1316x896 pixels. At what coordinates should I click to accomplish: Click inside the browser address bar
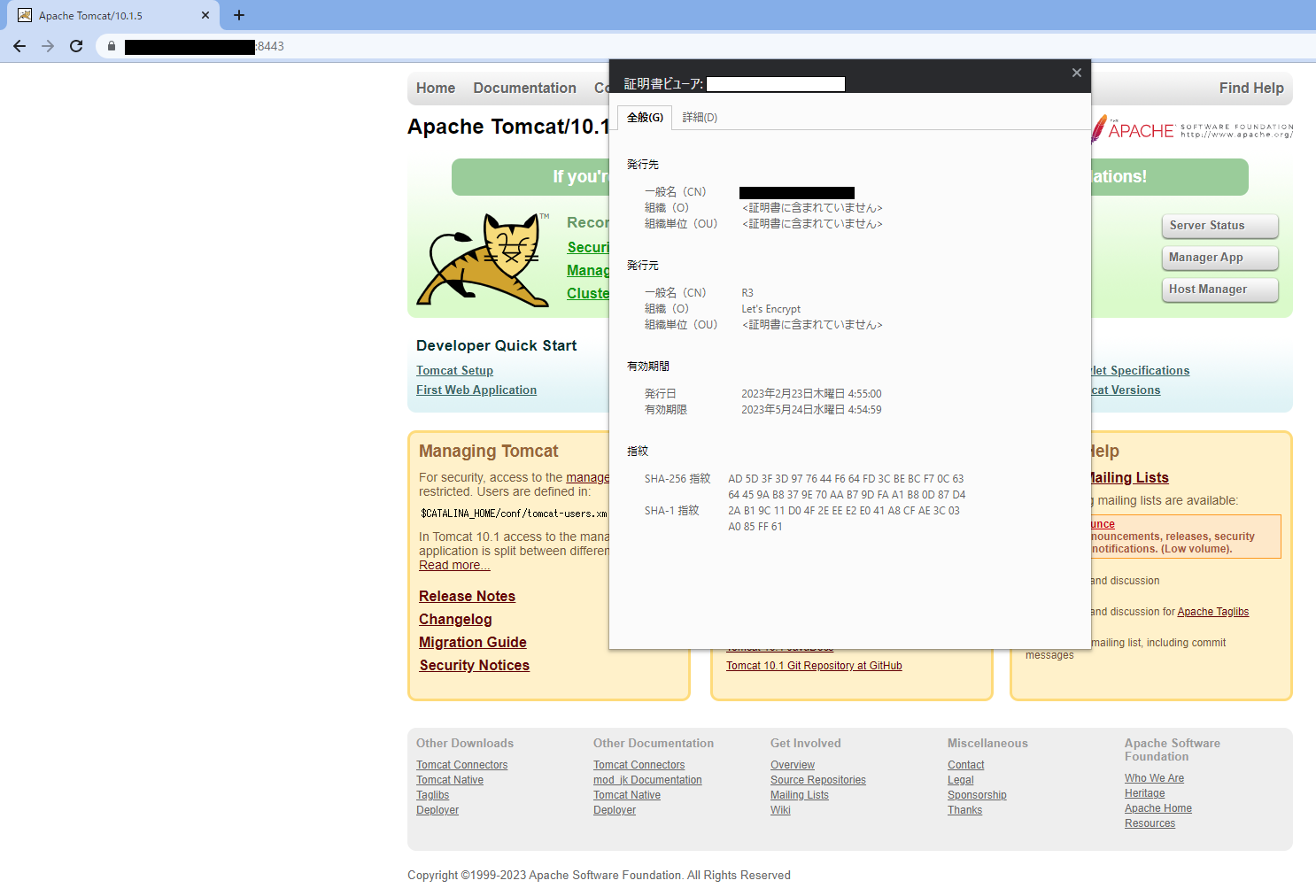point(354,46)
